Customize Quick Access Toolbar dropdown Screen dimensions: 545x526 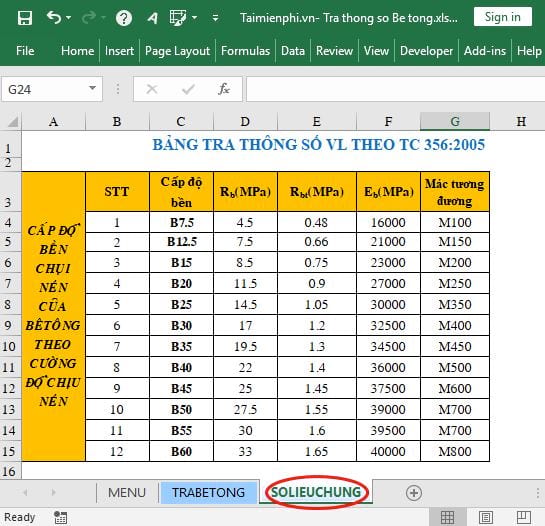tap(215, 17)
